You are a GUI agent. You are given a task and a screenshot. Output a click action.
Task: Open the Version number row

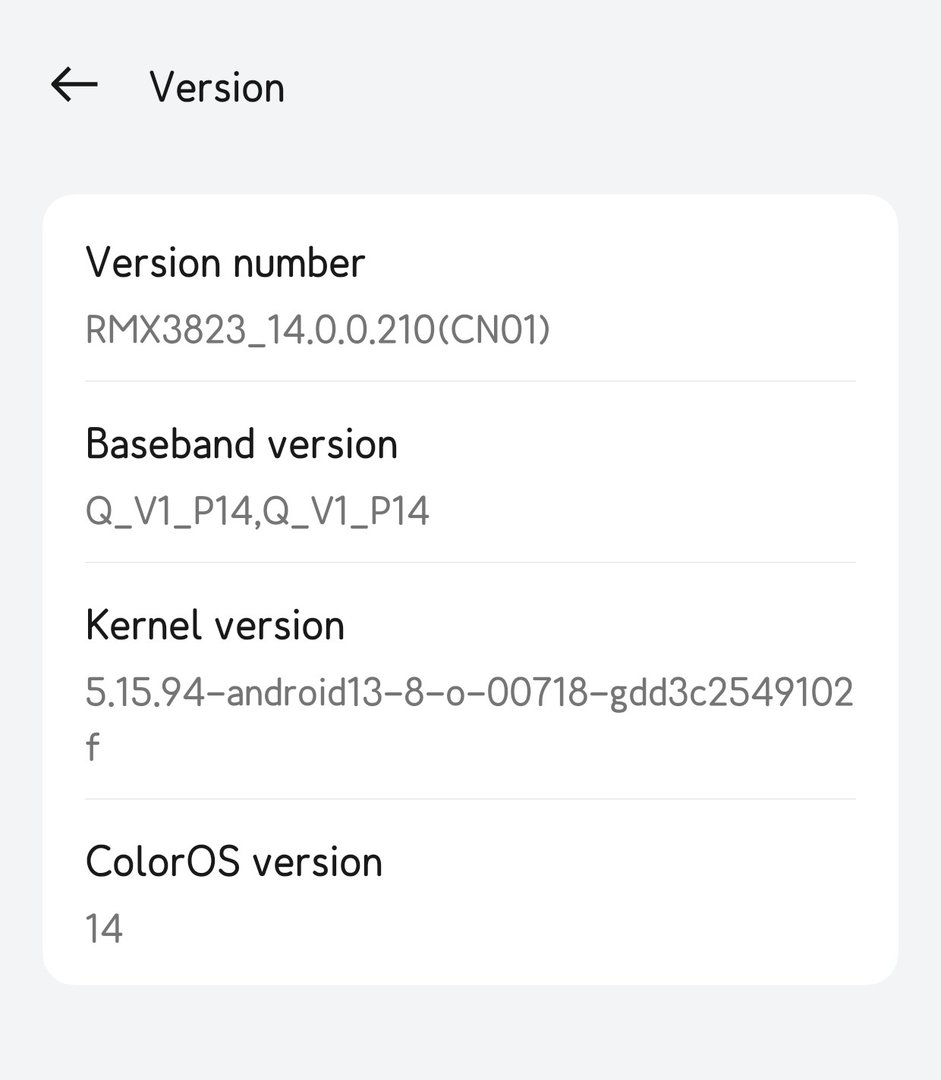click(470, 288)
